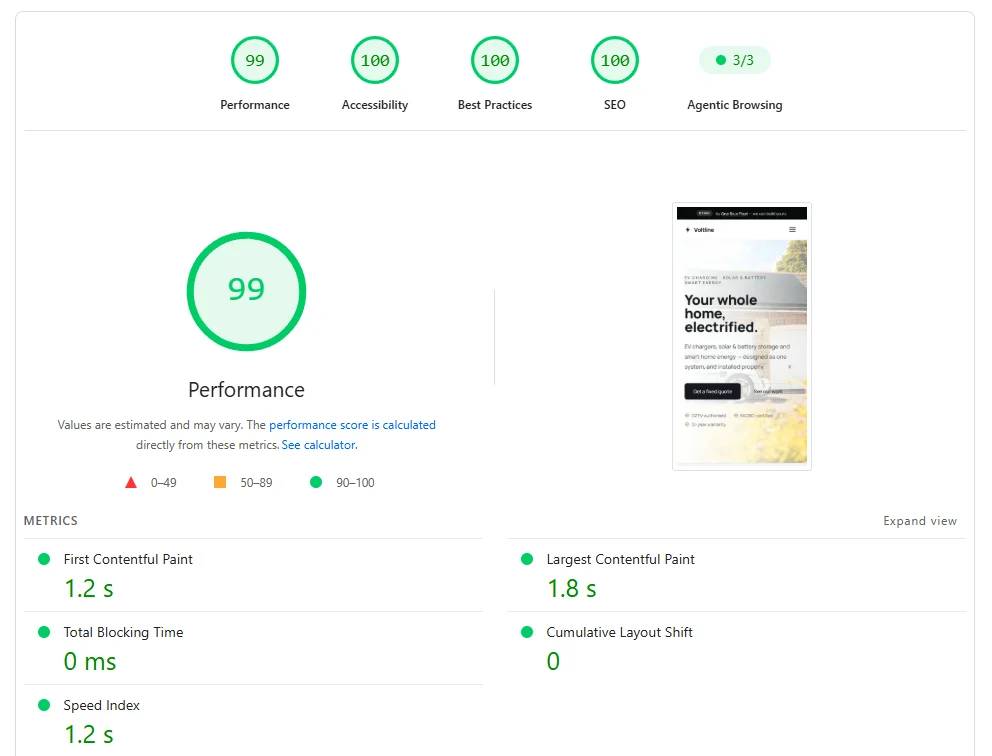
Task: Click the 50–89 score range text
Action: pyautogui.click(x=256, y=483)
